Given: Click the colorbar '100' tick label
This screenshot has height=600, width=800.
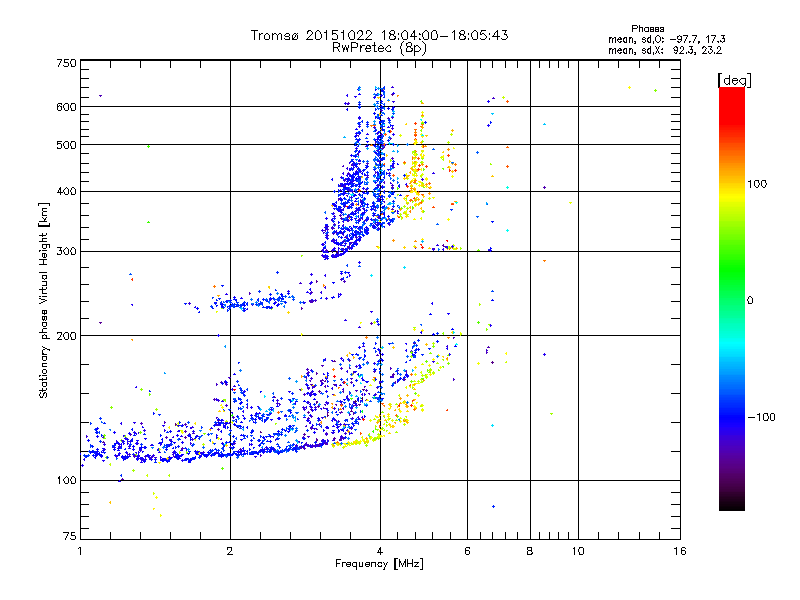Looking at the screenshot, I should click(x=757, y=184).
